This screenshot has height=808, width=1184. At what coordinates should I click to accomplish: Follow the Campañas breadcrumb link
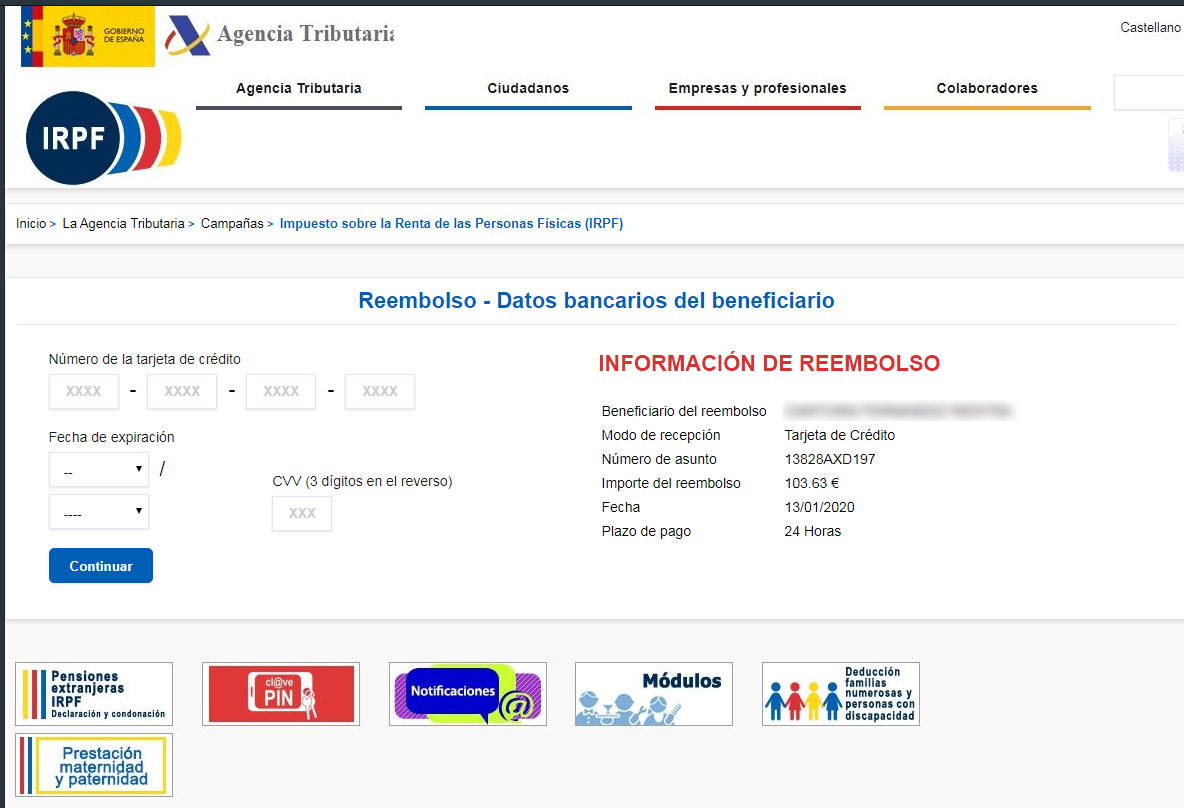[232, 224]
